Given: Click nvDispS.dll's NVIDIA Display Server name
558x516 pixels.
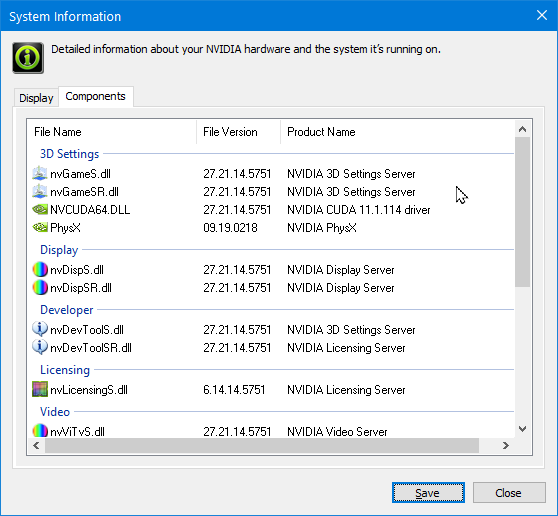Looking at the screenshot, I should pyautogui.click(x=341, y=270).
